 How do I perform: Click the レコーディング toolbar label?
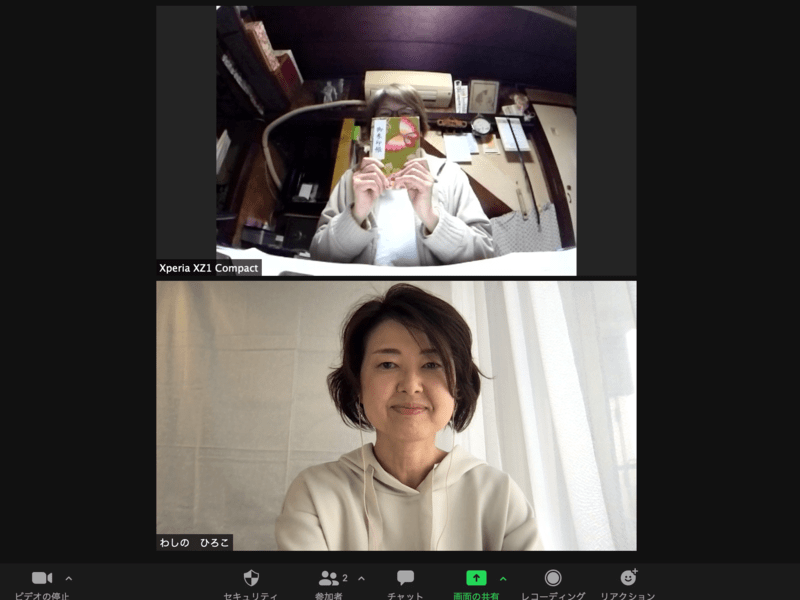(x=552, y=596)
